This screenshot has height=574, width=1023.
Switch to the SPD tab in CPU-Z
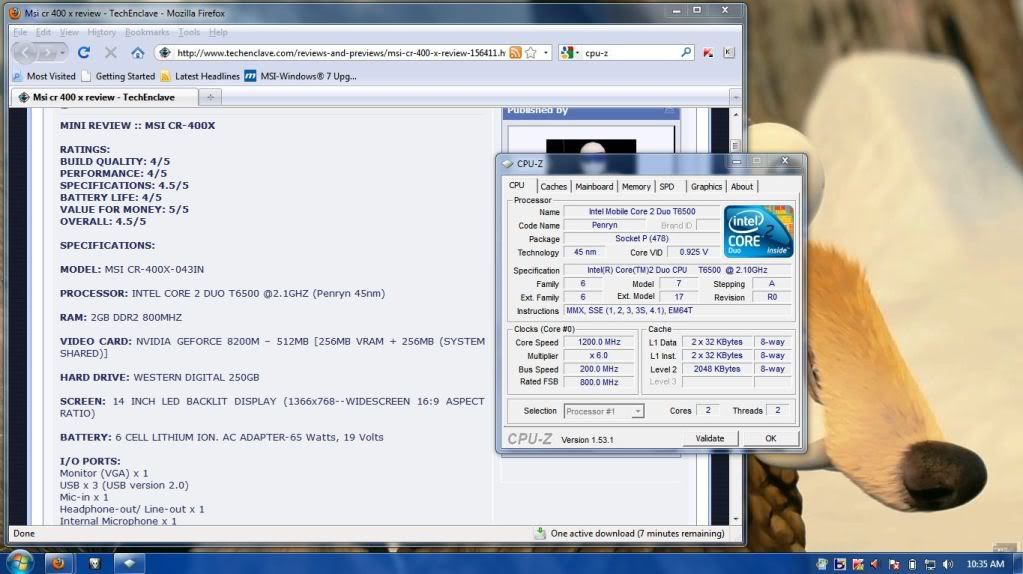click(667, 187)
